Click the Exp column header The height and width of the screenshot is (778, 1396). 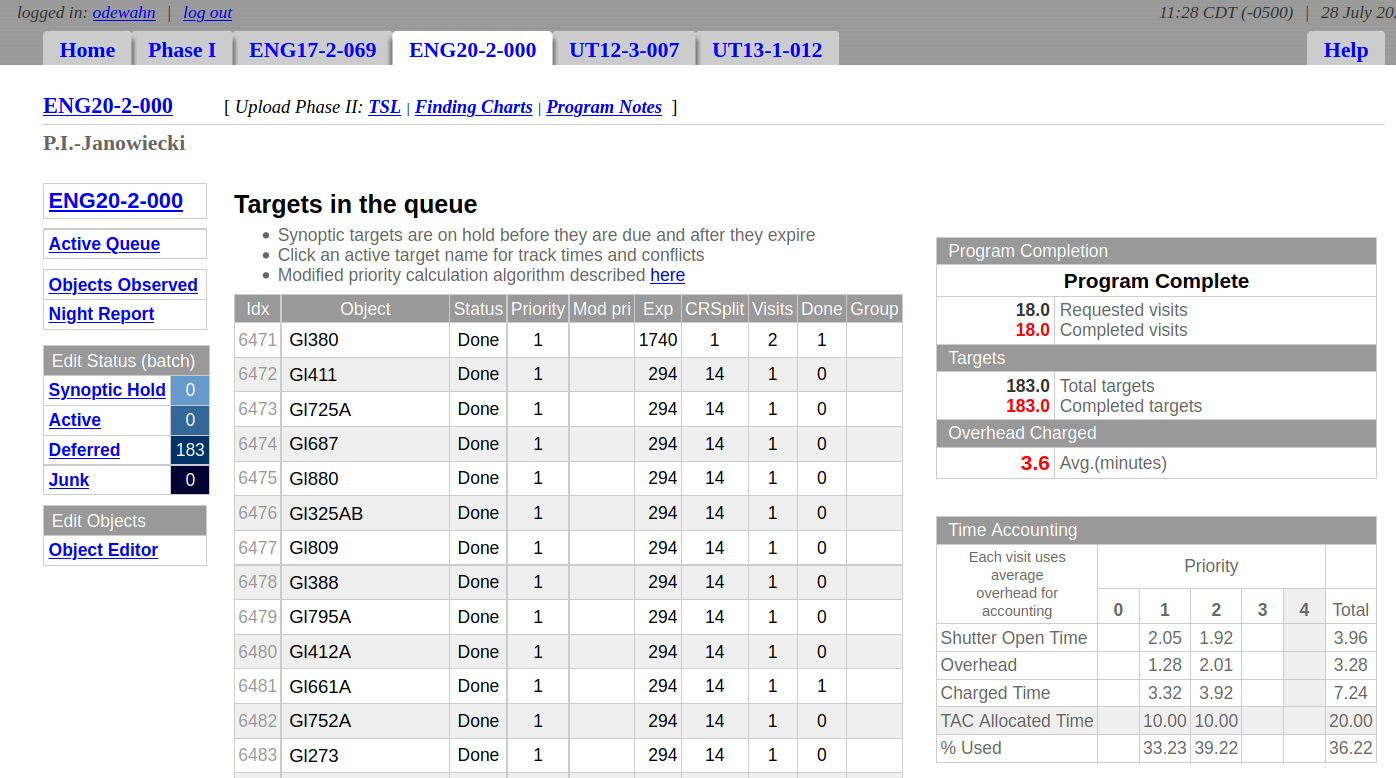coord(658,309)
